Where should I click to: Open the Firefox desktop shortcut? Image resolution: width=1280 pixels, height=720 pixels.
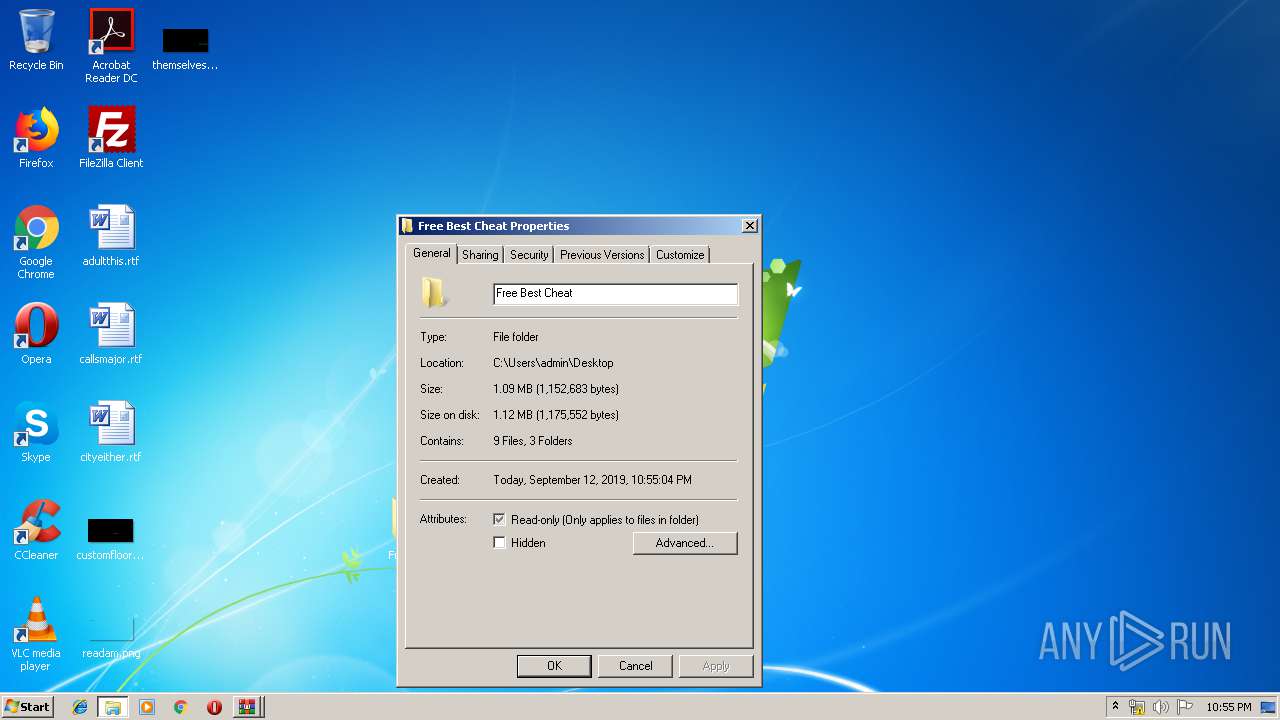click(36, 138)
